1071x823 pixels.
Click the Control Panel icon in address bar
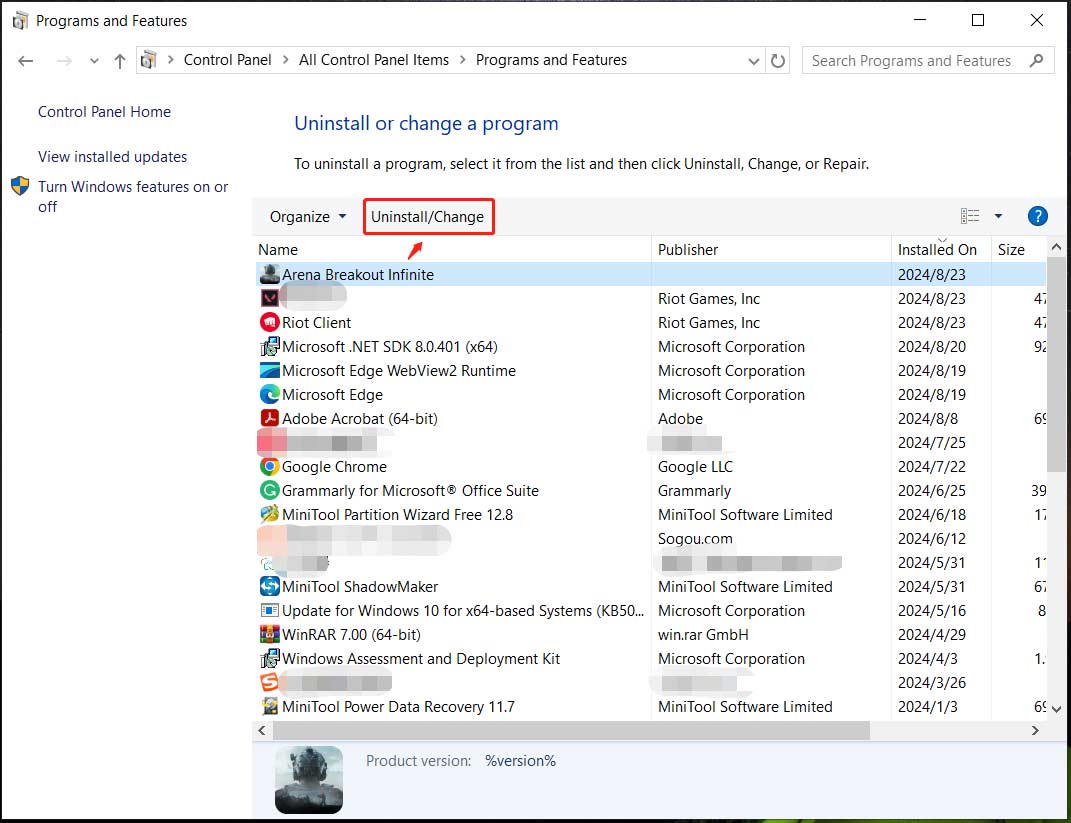tap(148, 61)
